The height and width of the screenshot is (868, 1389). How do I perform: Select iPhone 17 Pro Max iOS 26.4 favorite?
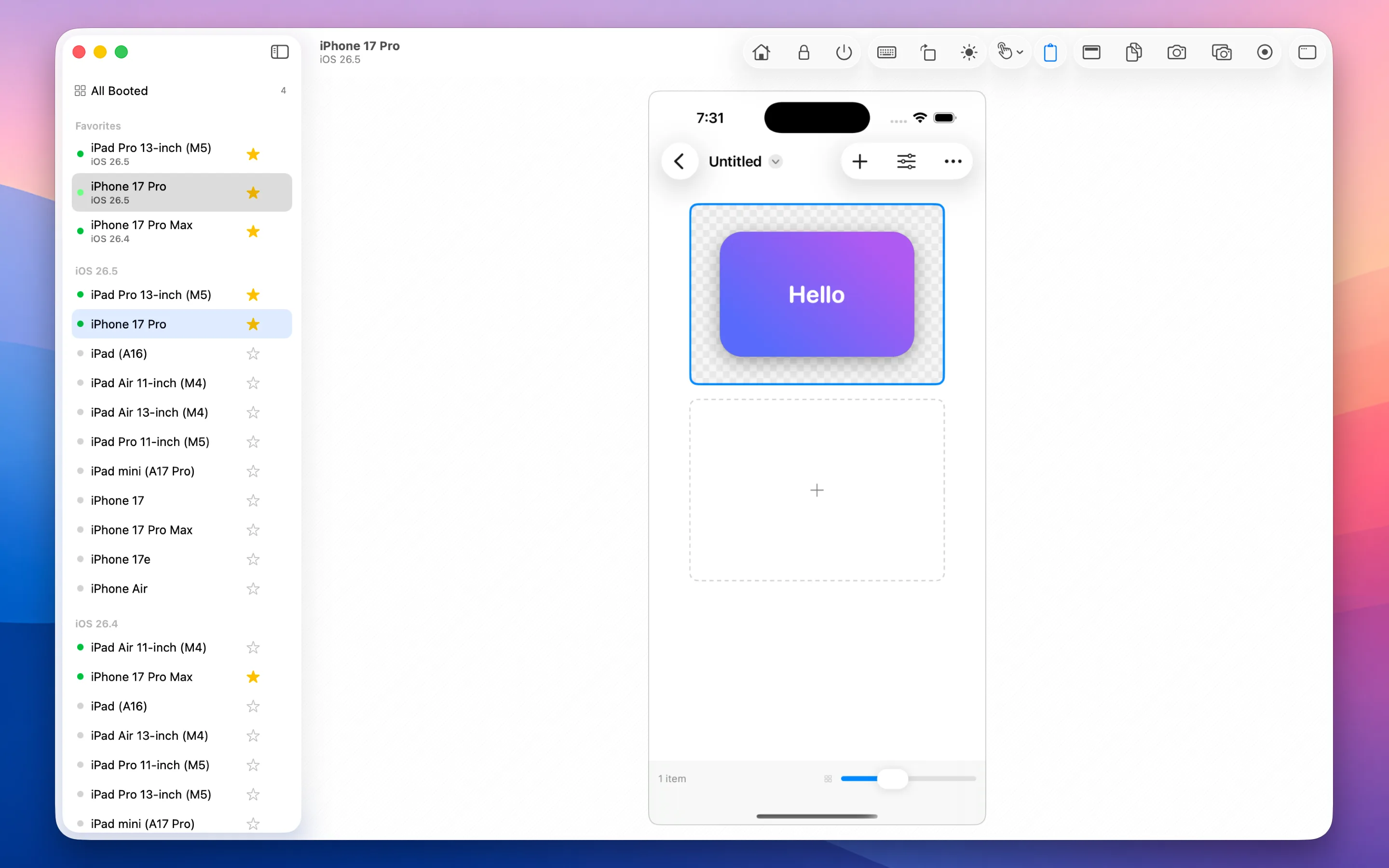[x=181, y=231]
